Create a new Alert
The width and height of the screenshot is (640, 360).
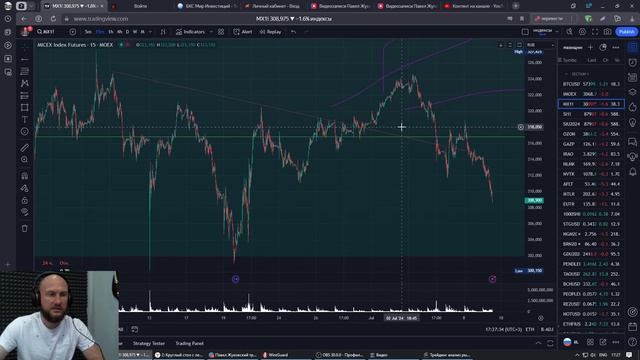click(x=243, y=32)
